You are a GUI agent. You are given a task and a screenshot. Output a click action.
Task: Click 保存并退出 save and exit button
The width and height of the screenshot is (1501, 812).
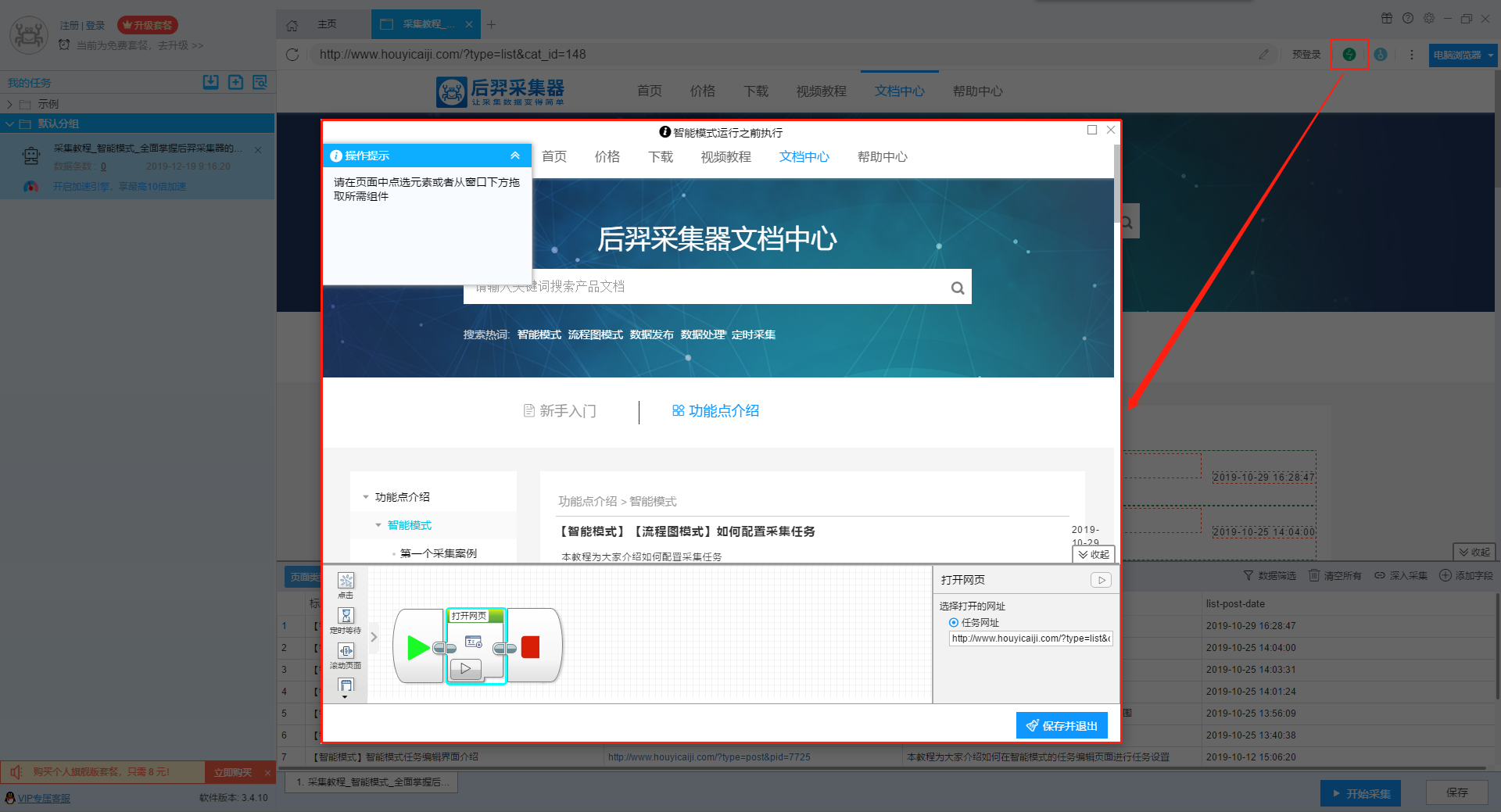tap(1062, 725)
